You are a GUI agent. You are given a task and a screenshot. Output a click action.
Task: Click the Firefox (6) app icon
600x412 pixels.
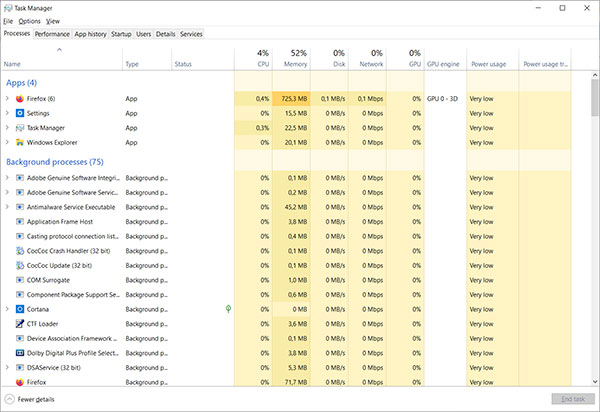(20, 99)
